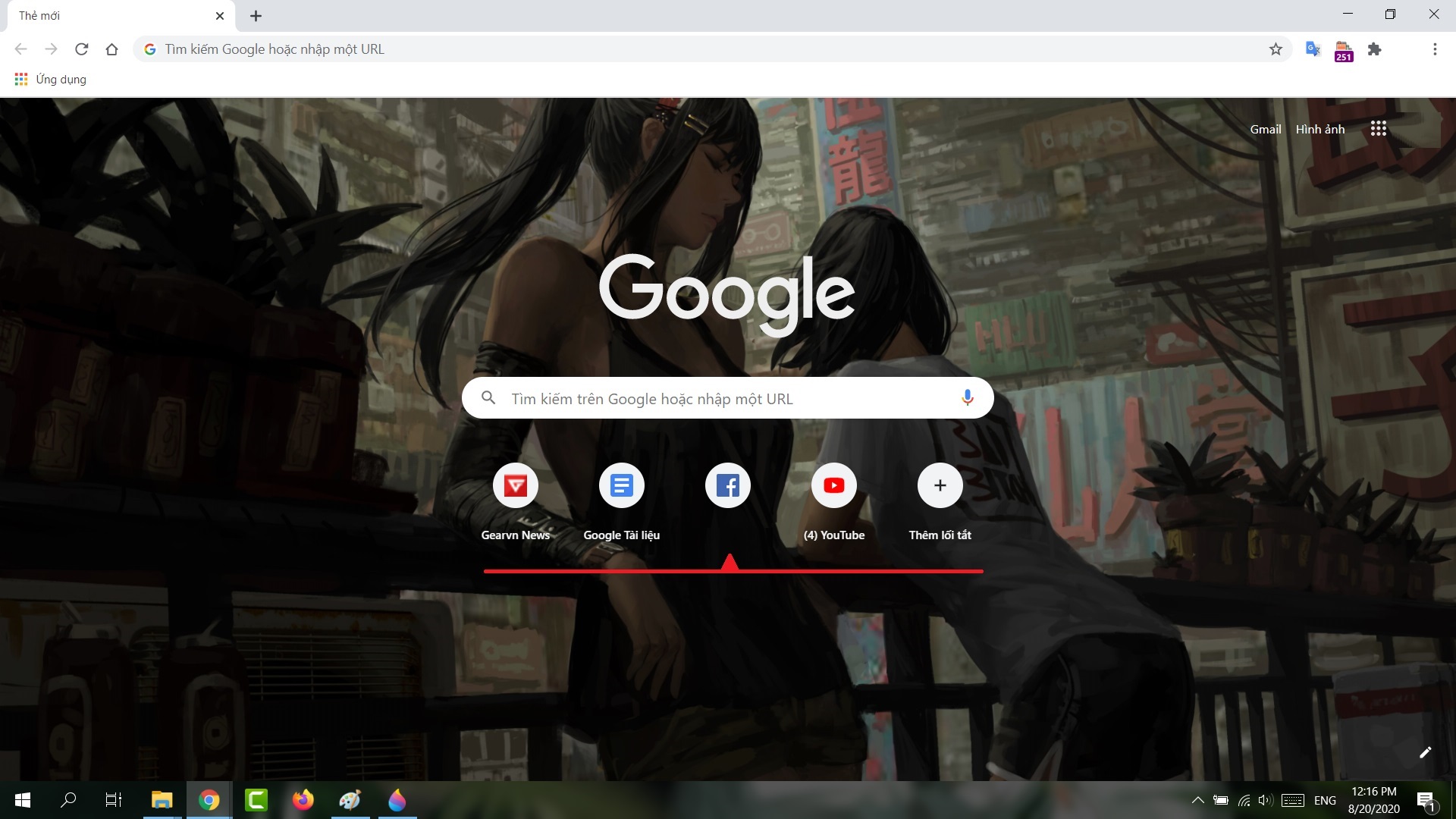Open the Paint palette taskbar app

click(x=350, y=800)
